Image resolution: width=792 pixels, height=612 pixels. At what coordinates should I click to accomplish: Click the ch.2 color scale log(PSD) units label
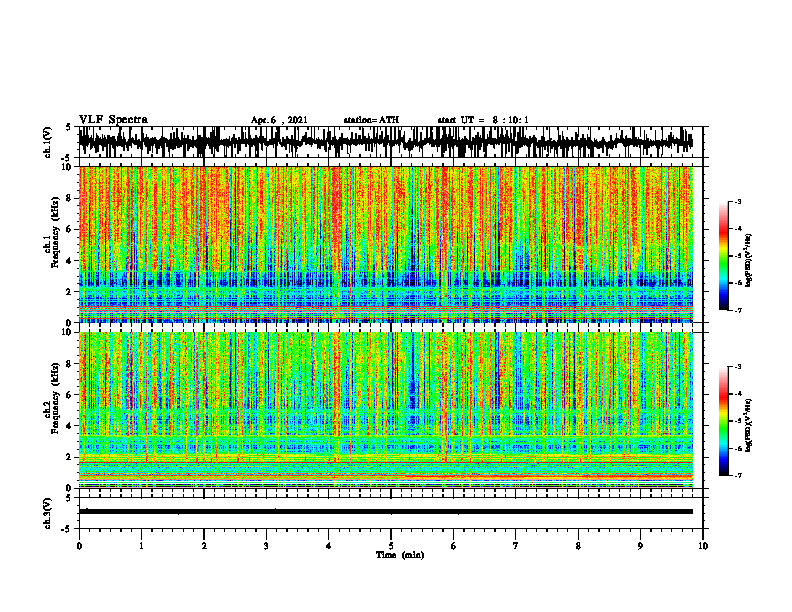coord(749,425)
